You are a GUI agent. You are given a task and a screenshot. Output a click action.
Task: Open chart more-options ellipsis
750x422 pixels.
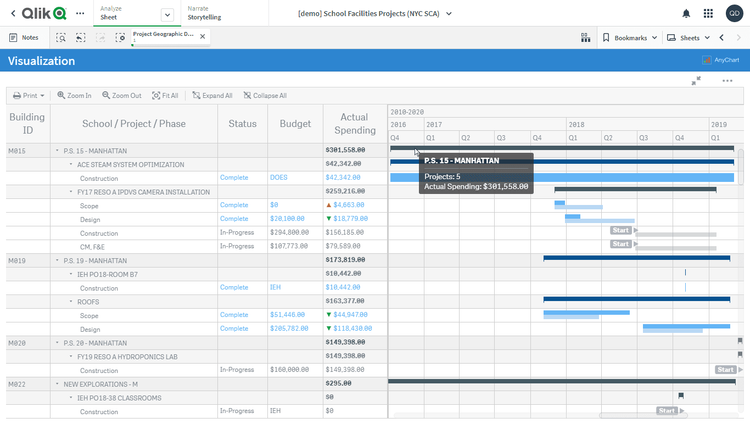coord(727,80)
